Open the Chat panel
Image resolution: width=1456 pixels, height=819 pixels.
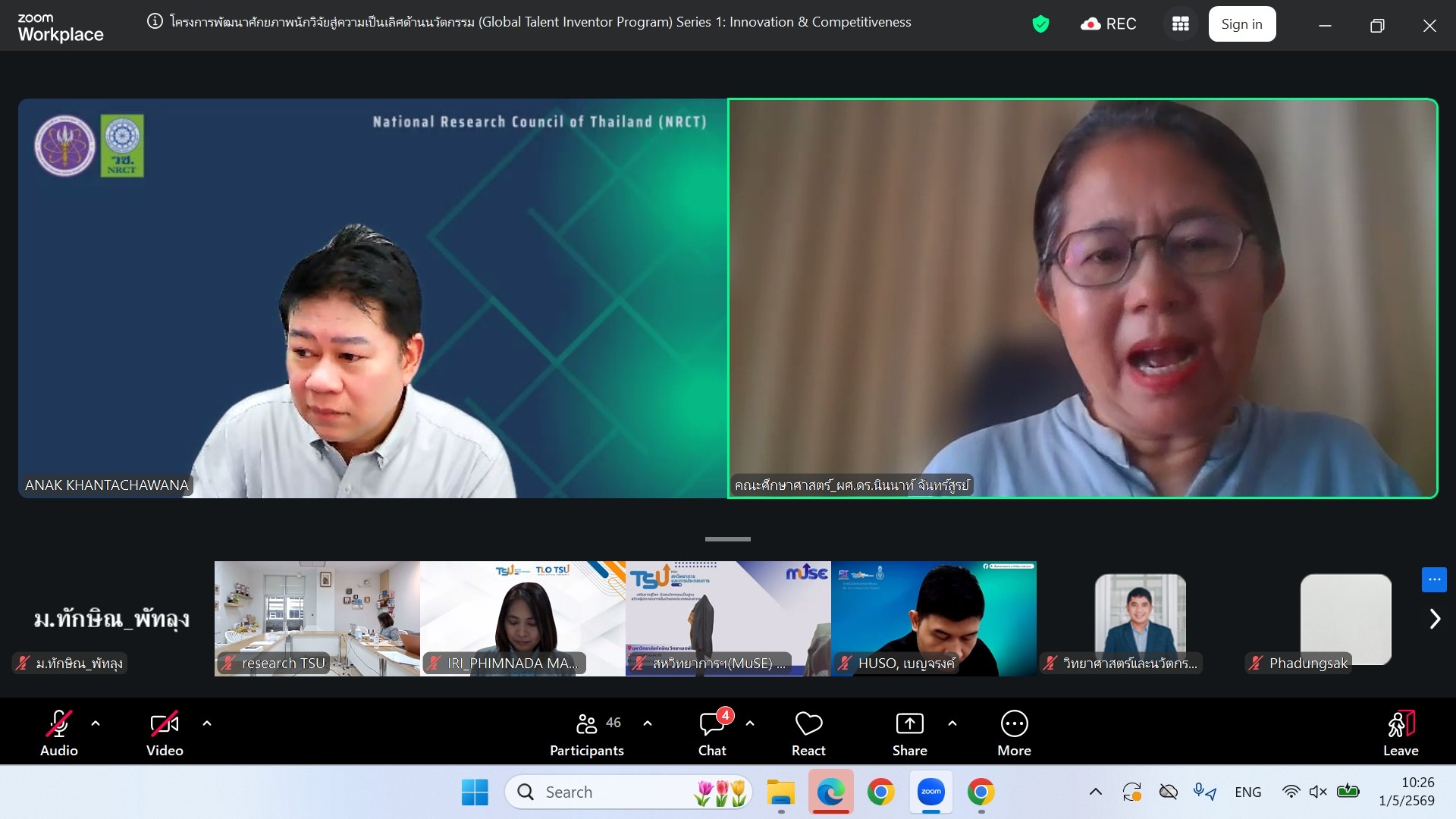pos(712,733)
